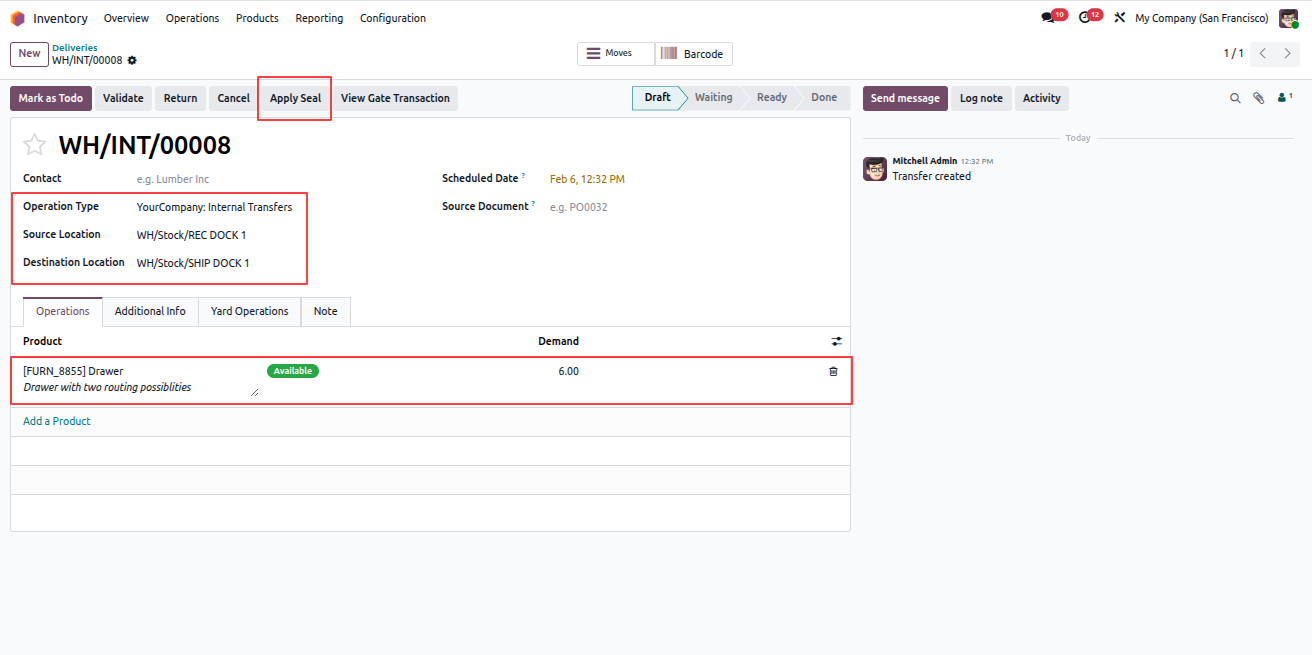Open Destination Location dropdown field
Viewport: 1312px width, 655px height.
(276, 263)
